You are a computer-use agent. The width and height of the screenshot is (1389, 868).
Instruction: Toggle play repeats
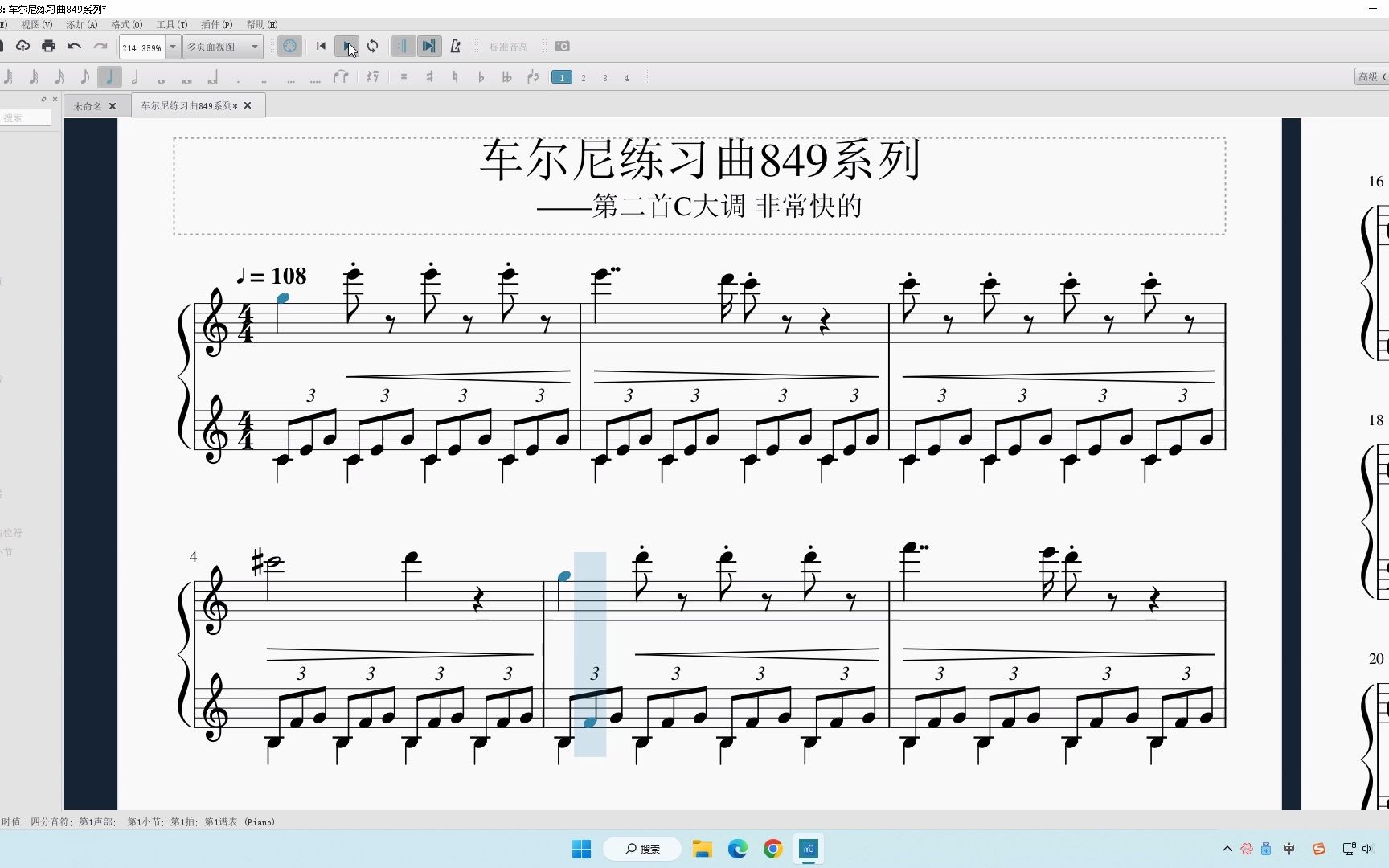[403, 46]
